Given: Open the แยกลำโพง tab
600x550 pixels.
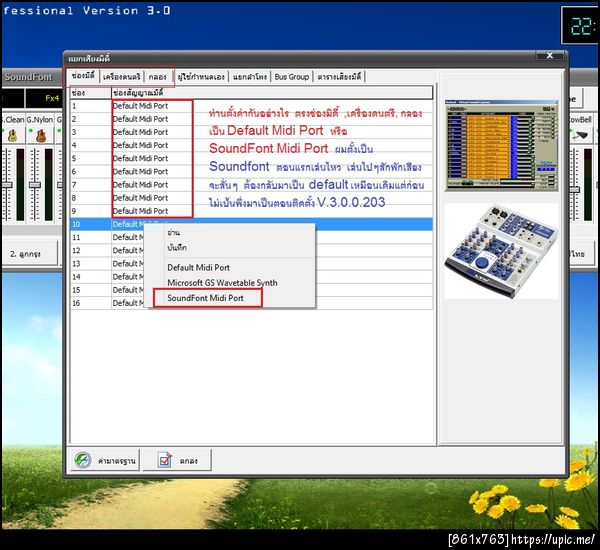Looking at the screenshot, I should click(249, 77).
